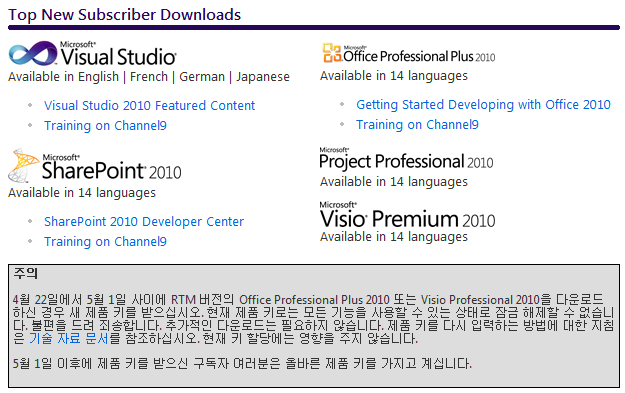The width and height of the screenshot is (625, 393).
Task: Click 'Available in 14 languages' under Visio Premium
Action: click(x=394, y=237)
